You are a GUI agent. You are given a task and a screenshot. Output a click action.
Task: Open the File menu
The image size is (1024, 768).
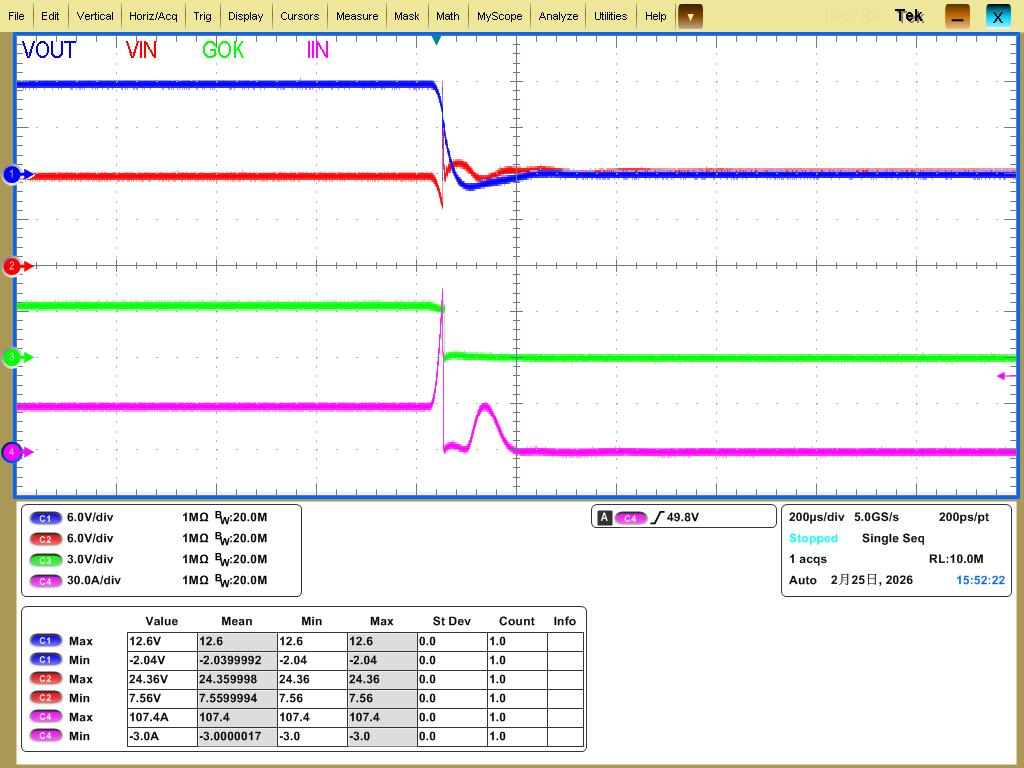pos(16,16)
